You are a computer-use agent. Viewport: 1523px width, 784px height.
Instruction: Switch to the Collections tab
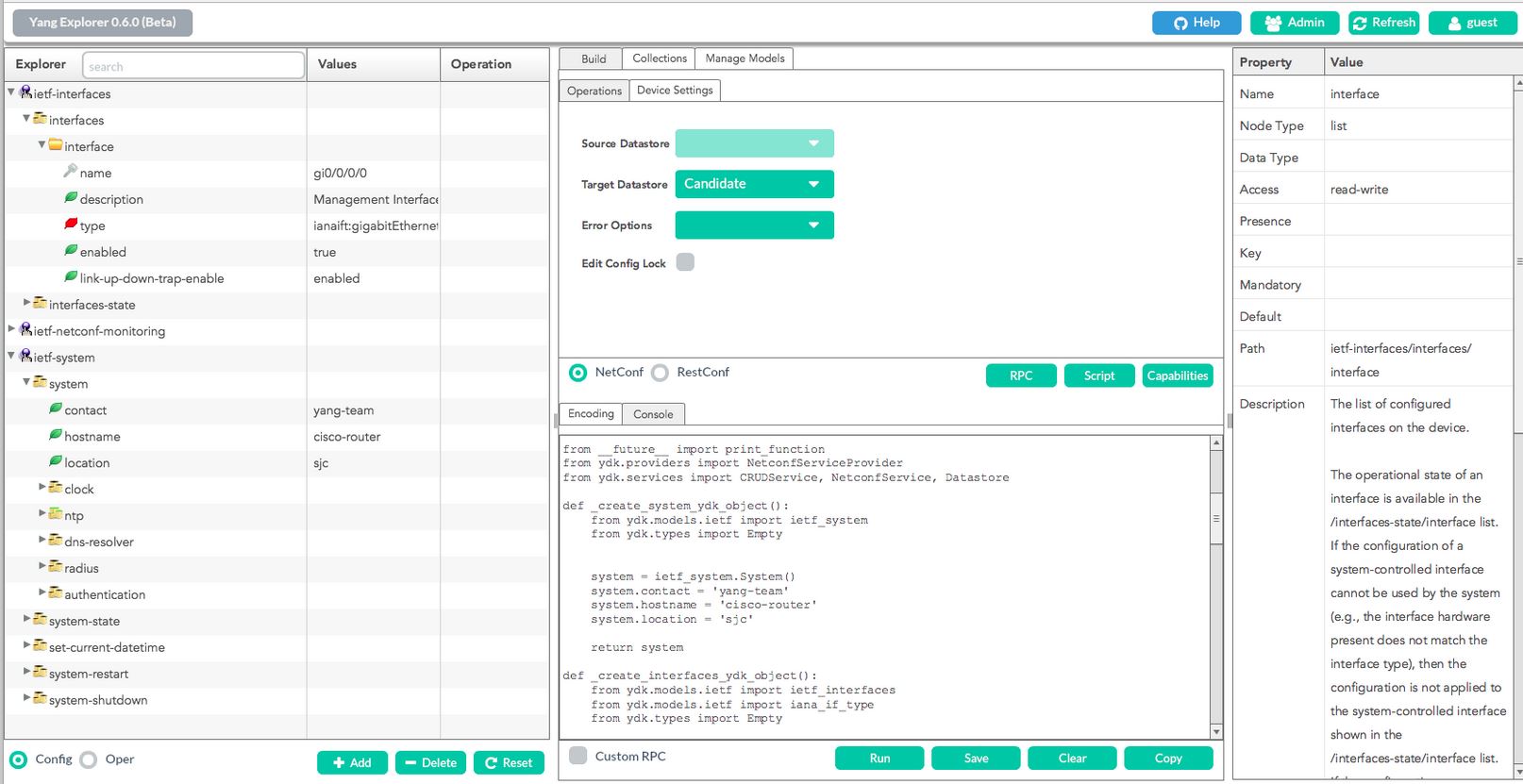[660, 58]
